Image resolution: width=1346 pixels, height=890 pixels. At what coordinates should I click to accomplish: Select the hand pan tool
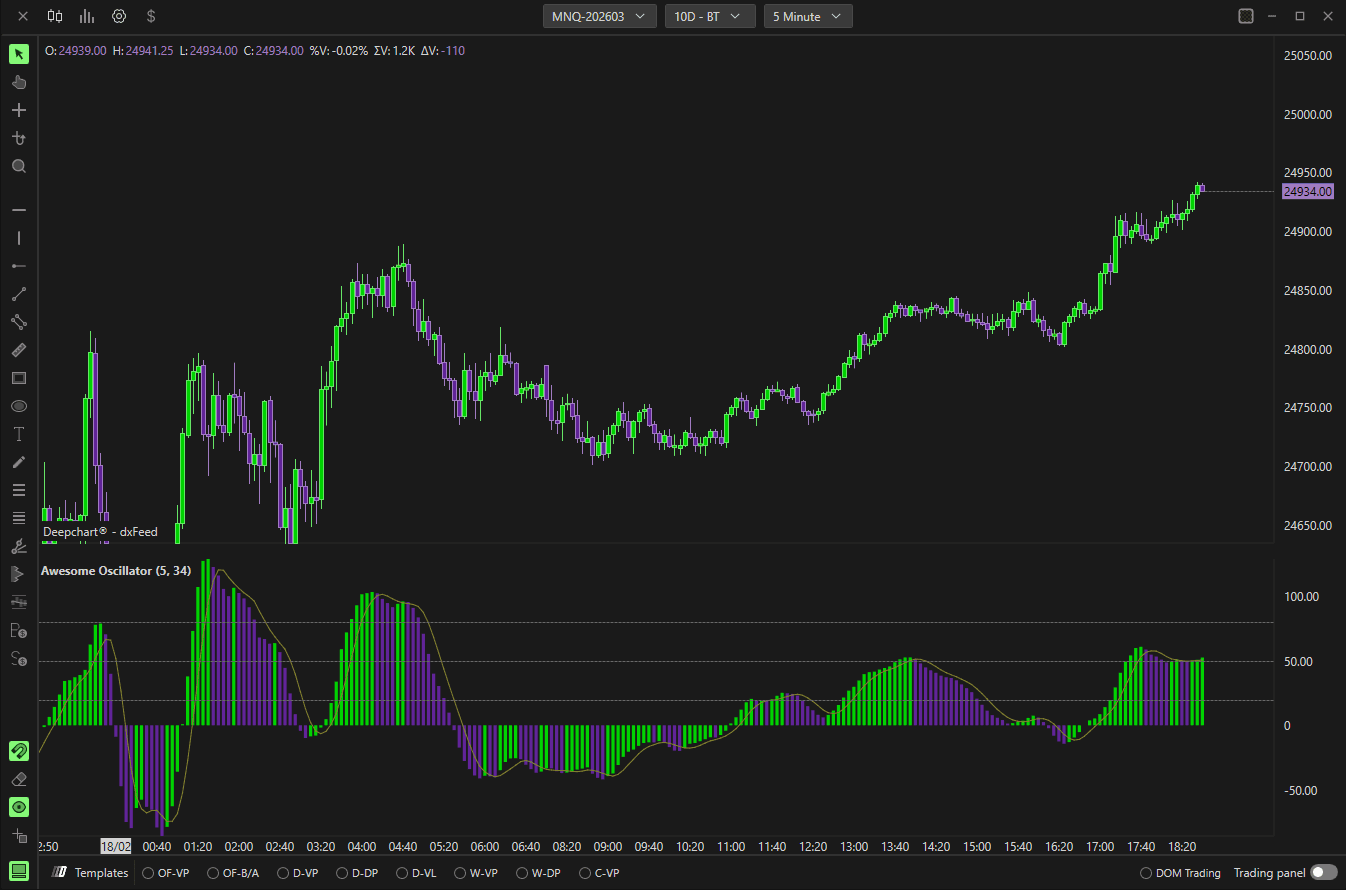click(x=19, y=82)
